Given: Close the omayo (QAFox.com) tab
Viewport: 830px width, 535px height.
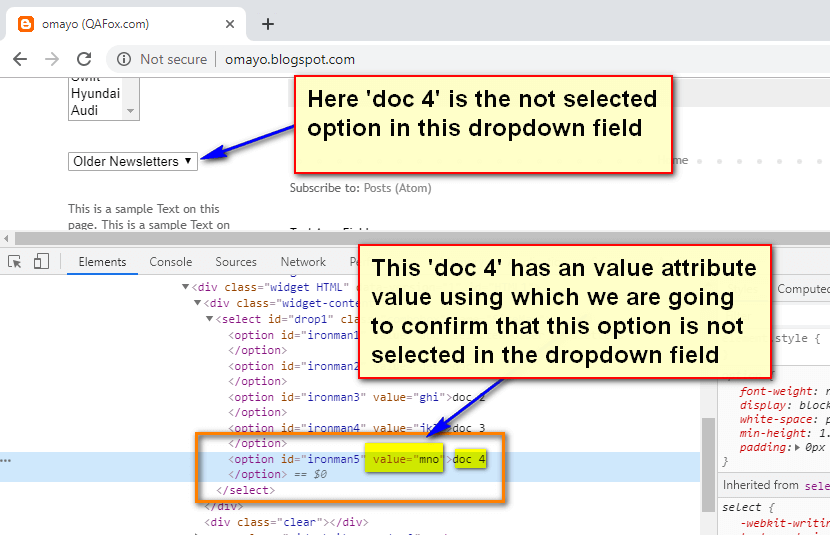Looking at the screenshot, I should 230,24.
